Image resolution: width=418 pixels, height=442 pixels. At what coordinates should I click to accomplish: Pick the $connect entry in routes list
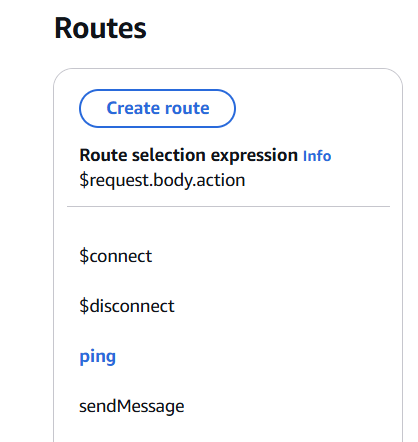coord(116,256)
